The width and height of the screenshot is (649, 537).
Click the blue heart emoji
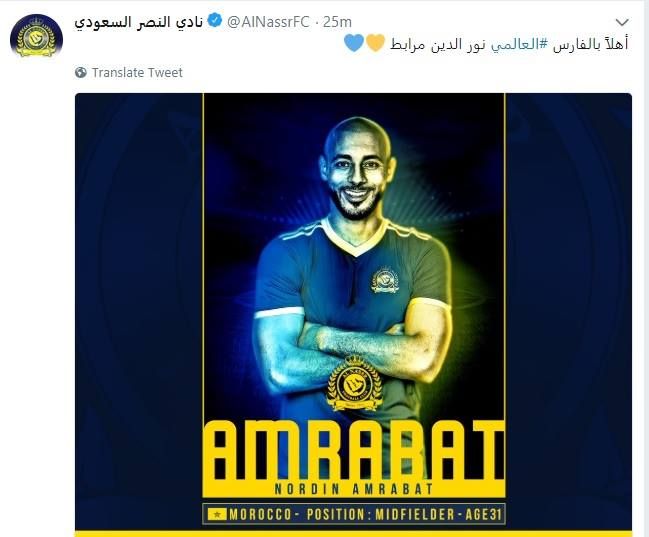point(354,43)
